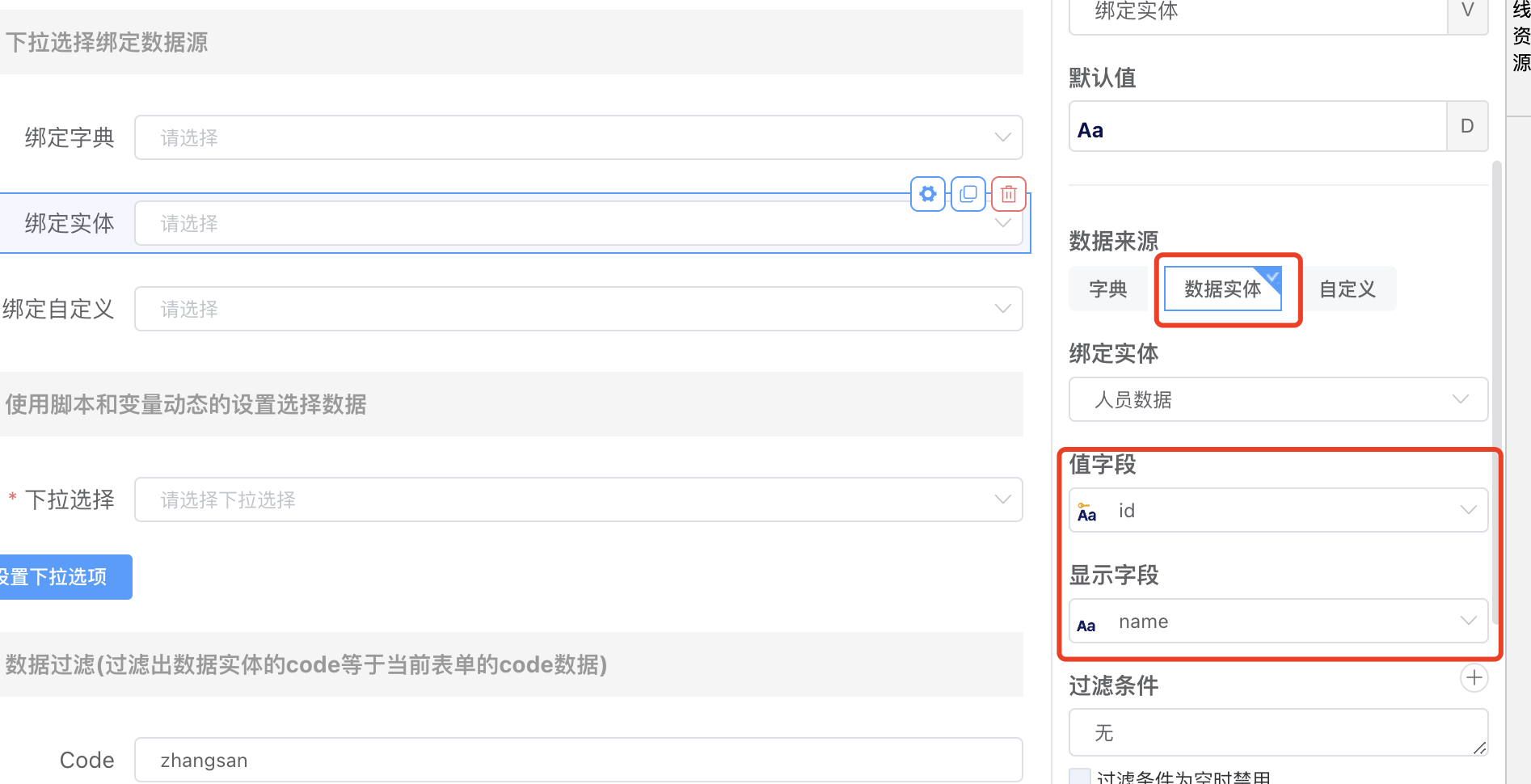Click the copy icon on the selected field

[x=968, y=194]
